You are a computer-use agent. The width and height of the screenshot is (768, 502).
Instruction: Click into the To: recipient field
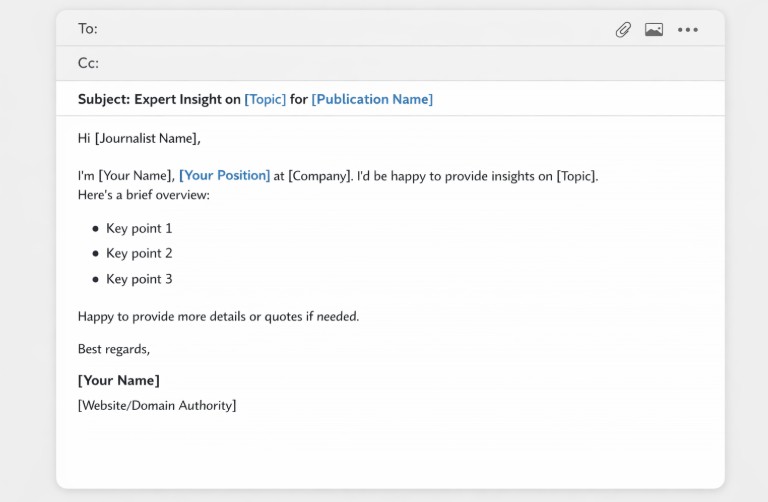click(350, 29)
